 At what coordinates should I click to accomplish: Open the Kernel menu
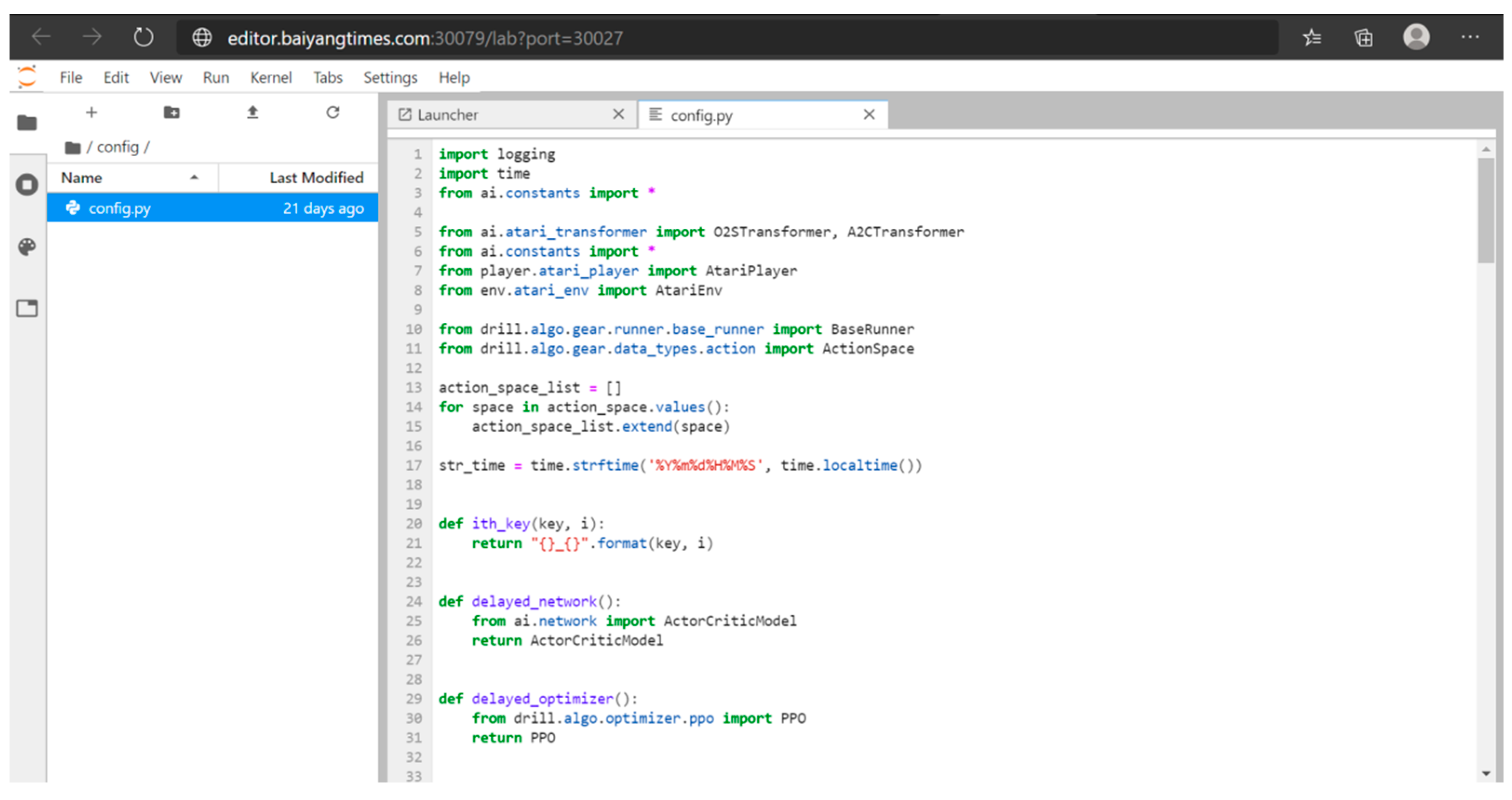(270, 78)
